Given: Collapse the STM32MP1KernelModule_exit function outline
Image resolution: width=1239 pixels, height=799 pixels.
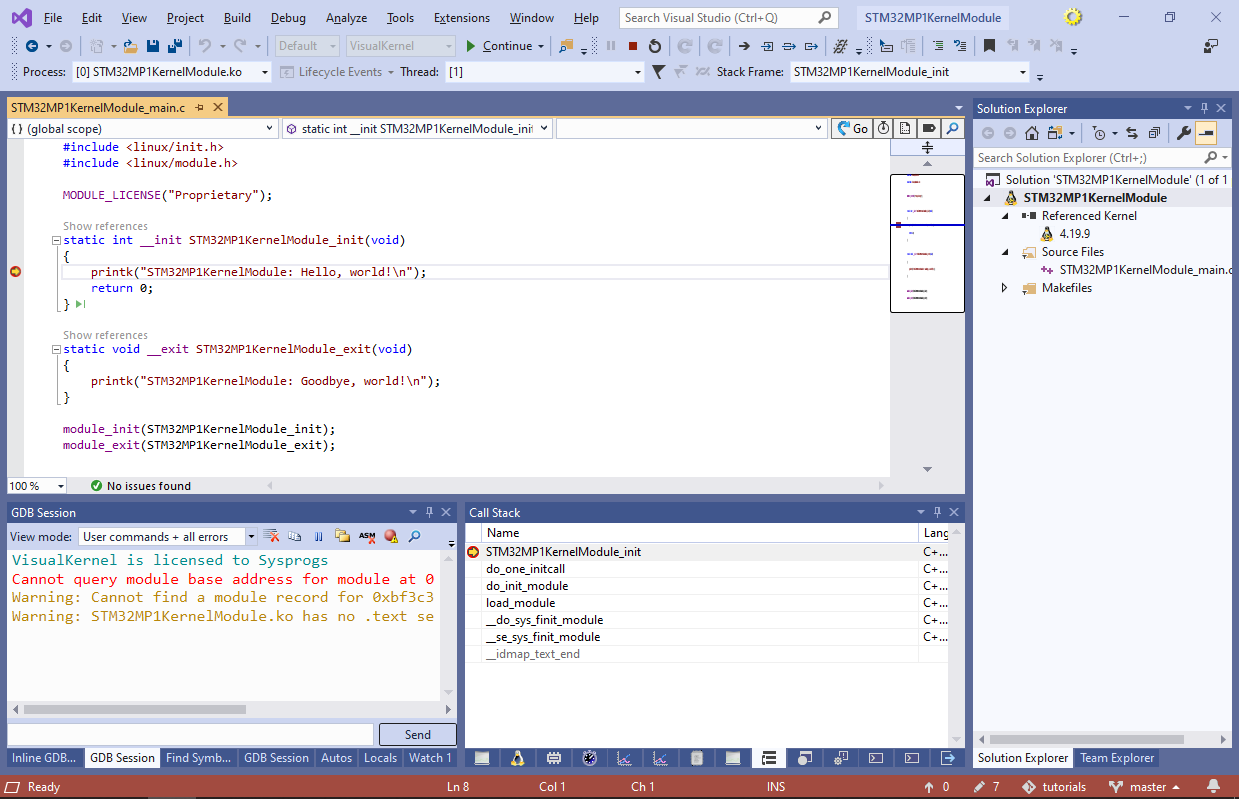Looking at the screenshot, I should coord(56,350).
